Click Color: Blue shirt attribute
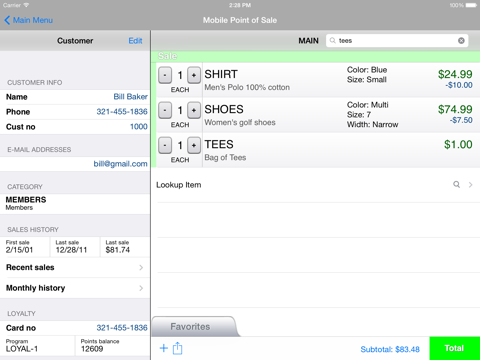Screen dimensions: 480x360 (x=367, y=70)
